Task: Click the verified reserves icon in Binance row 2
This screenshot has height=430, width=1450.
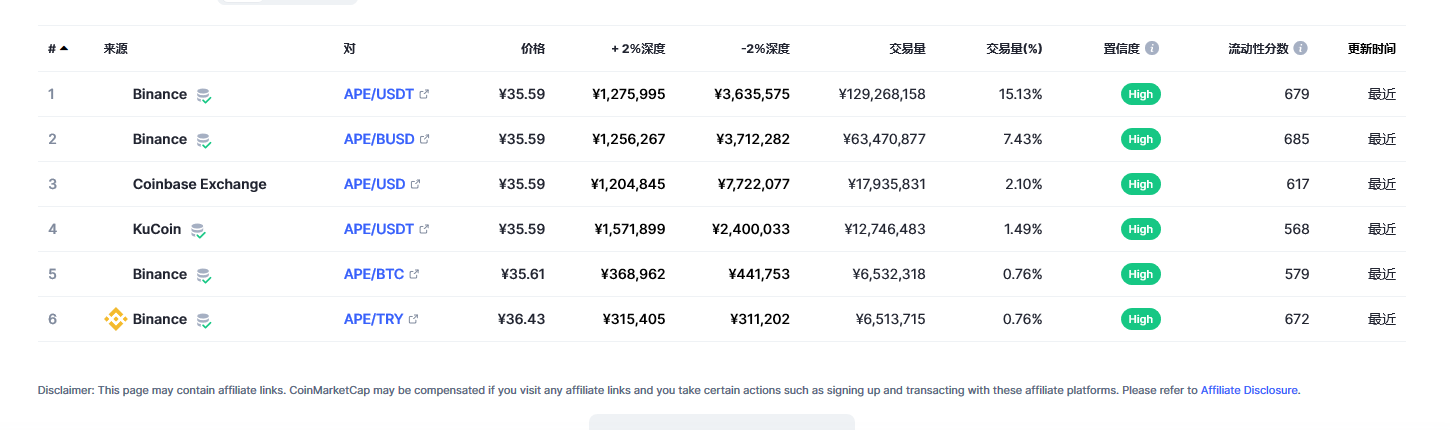Action: (x=204, y=140)
